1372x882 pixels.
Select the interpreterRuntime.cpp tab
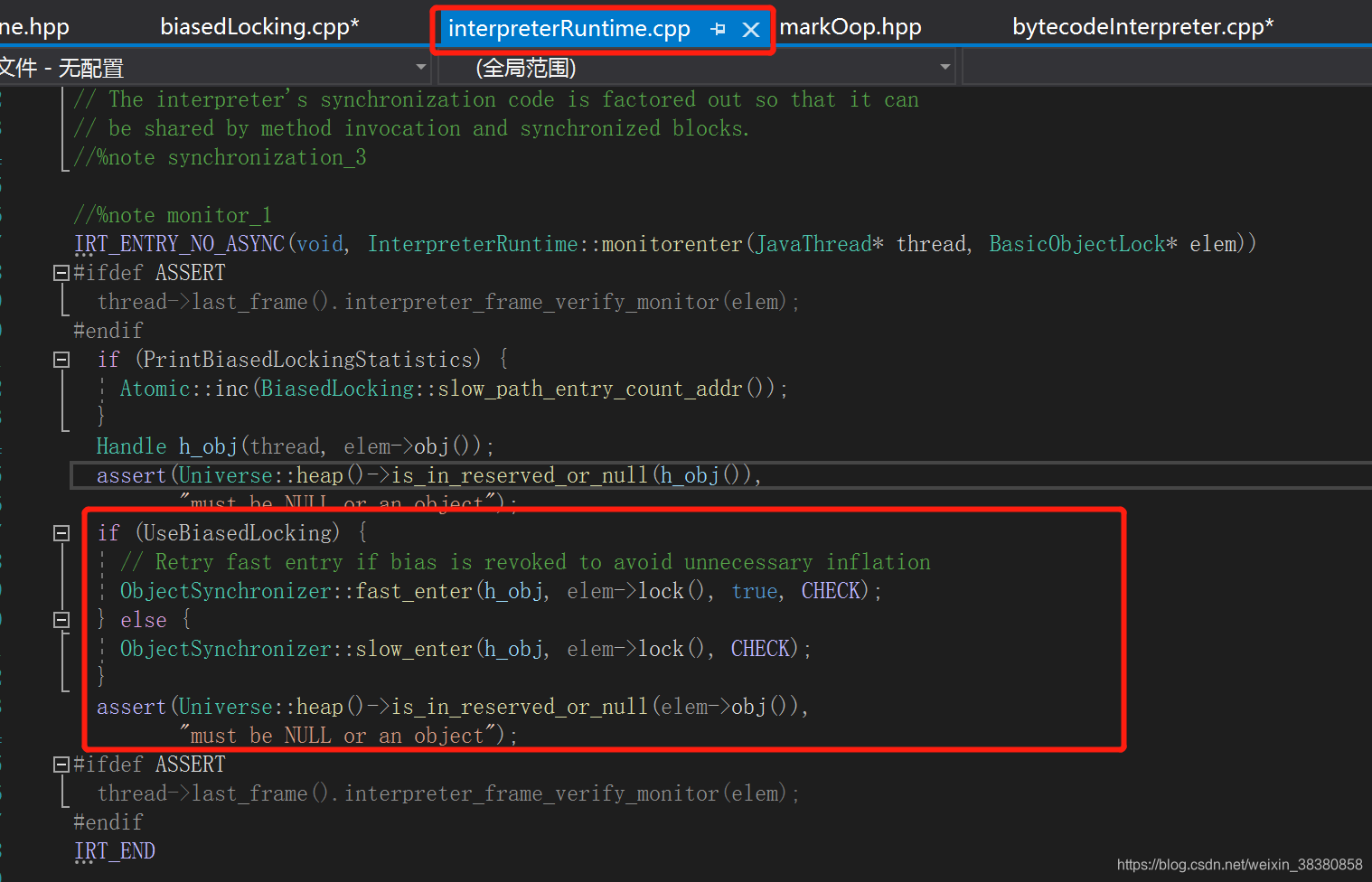569,29
